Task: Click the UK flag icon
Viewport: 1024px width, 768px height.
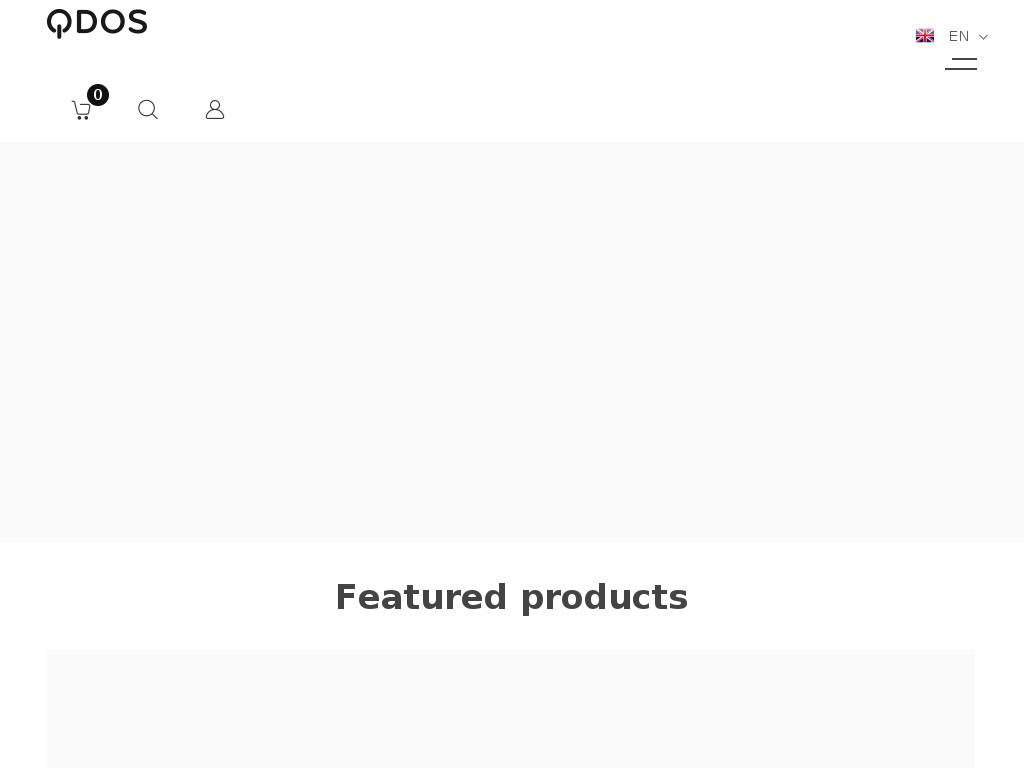Action: pyautogui.click(x=925, y=36)
